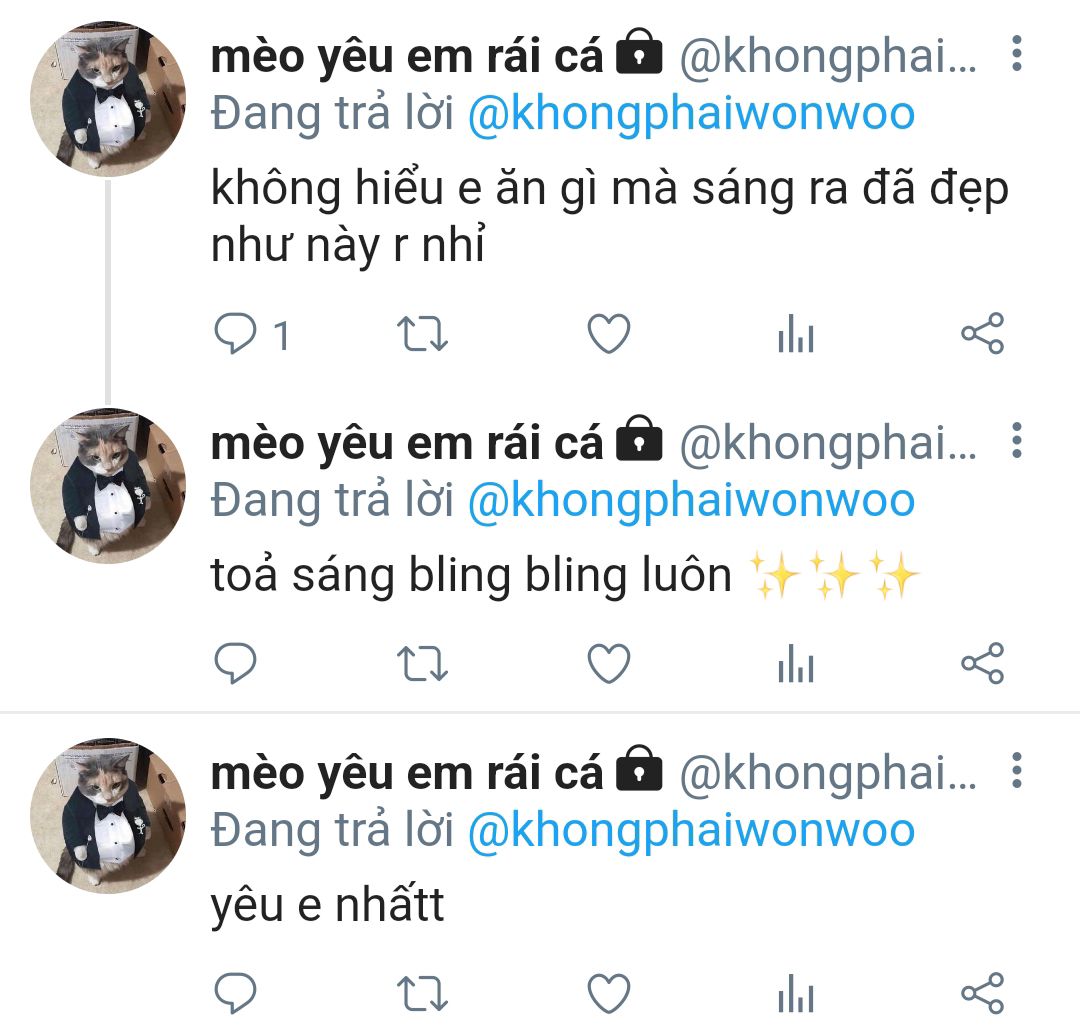Like the 'yêu e nhấtt' tweet

pyautogui.click(x=609, y=994)
